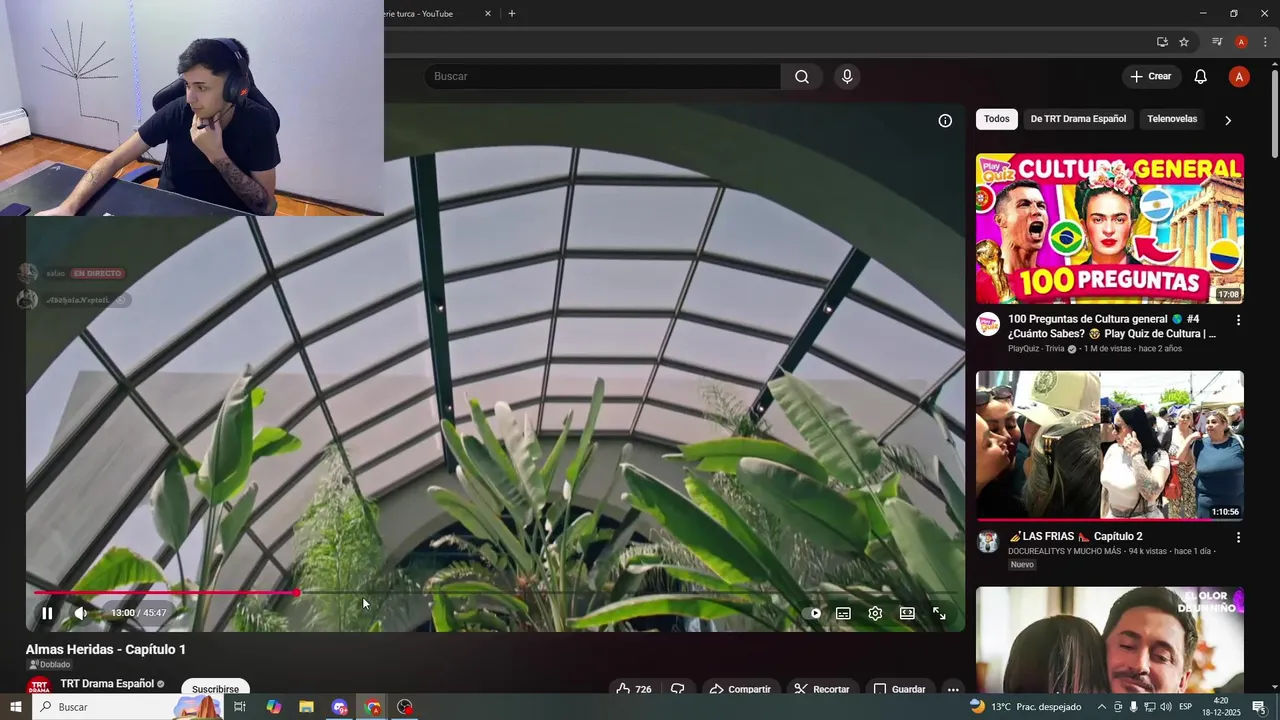Open the Crear button
Viewport: 1280px width, 720px height.
click(x=1151, y=77)
